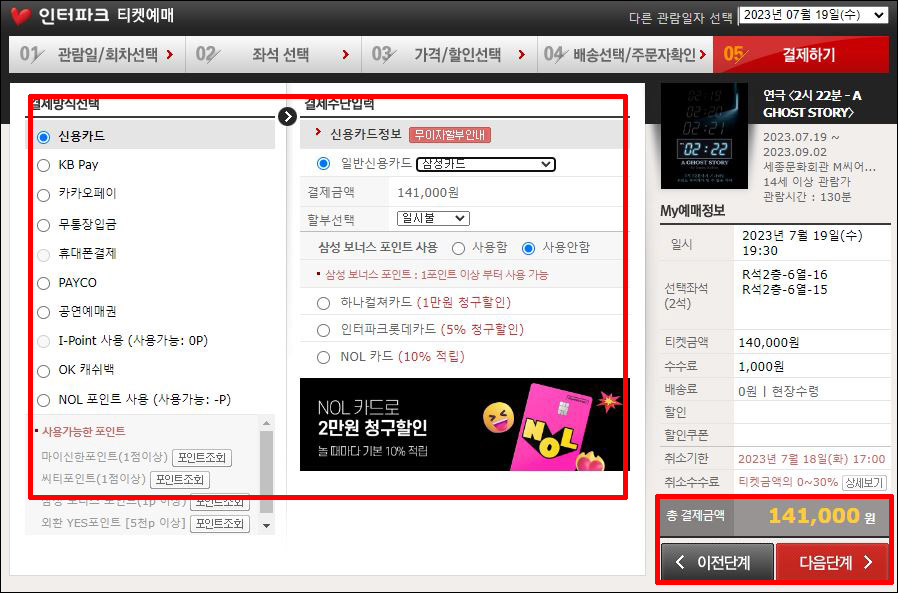
Task: Open the 할부선택 installment dropdown
Action: [433, 218]
